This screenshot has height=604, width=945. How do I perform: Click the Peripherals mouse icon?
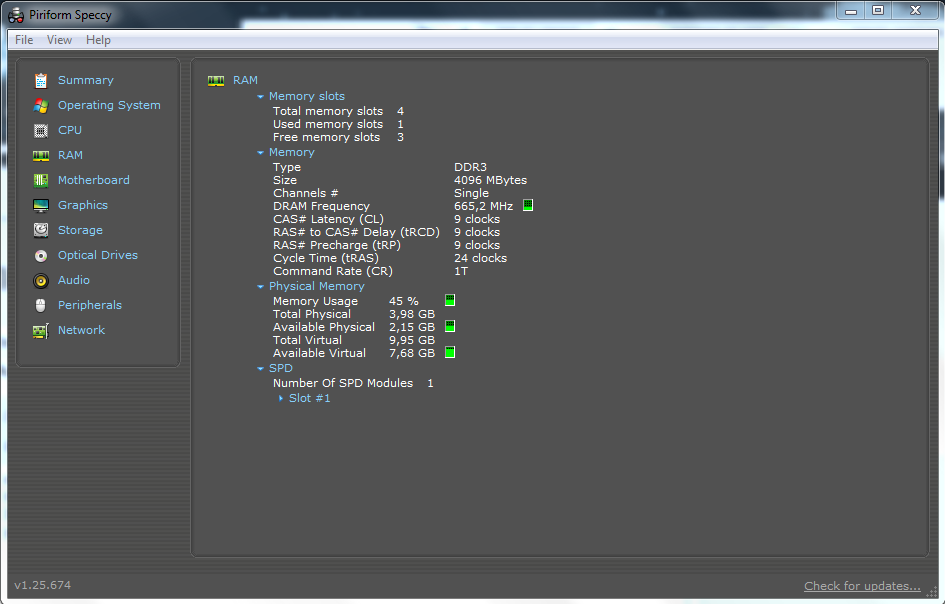[41, 306]
